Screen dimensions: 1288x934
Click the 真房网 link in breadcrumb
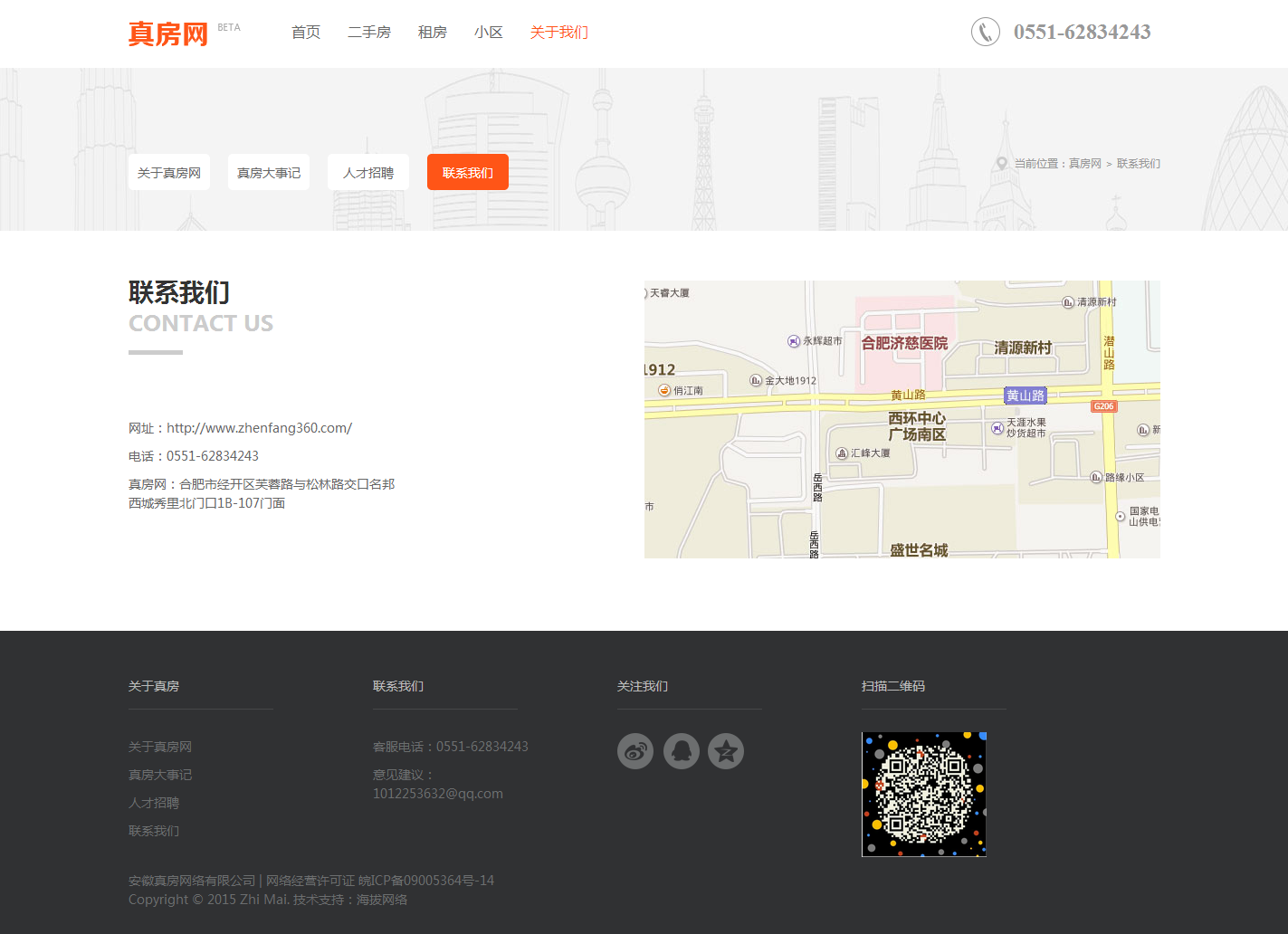point(1084,164)
